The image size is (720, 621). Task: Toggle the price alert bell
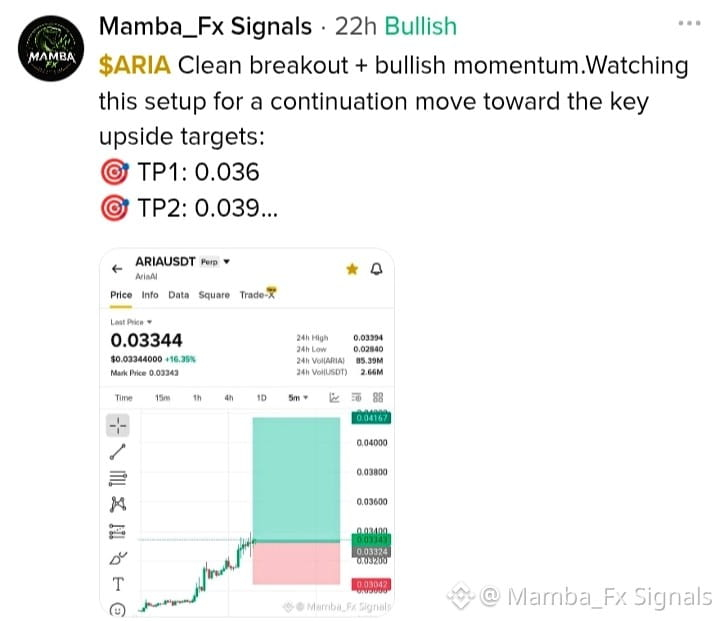(x=377, y=269)
